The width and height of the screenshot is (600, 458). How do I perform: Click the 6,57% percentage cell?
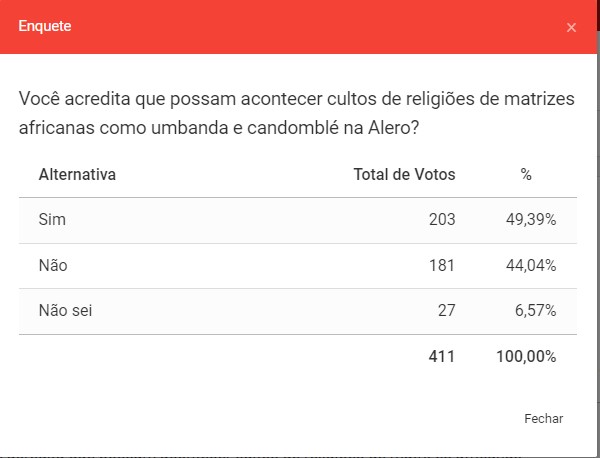tap(535, 311)
